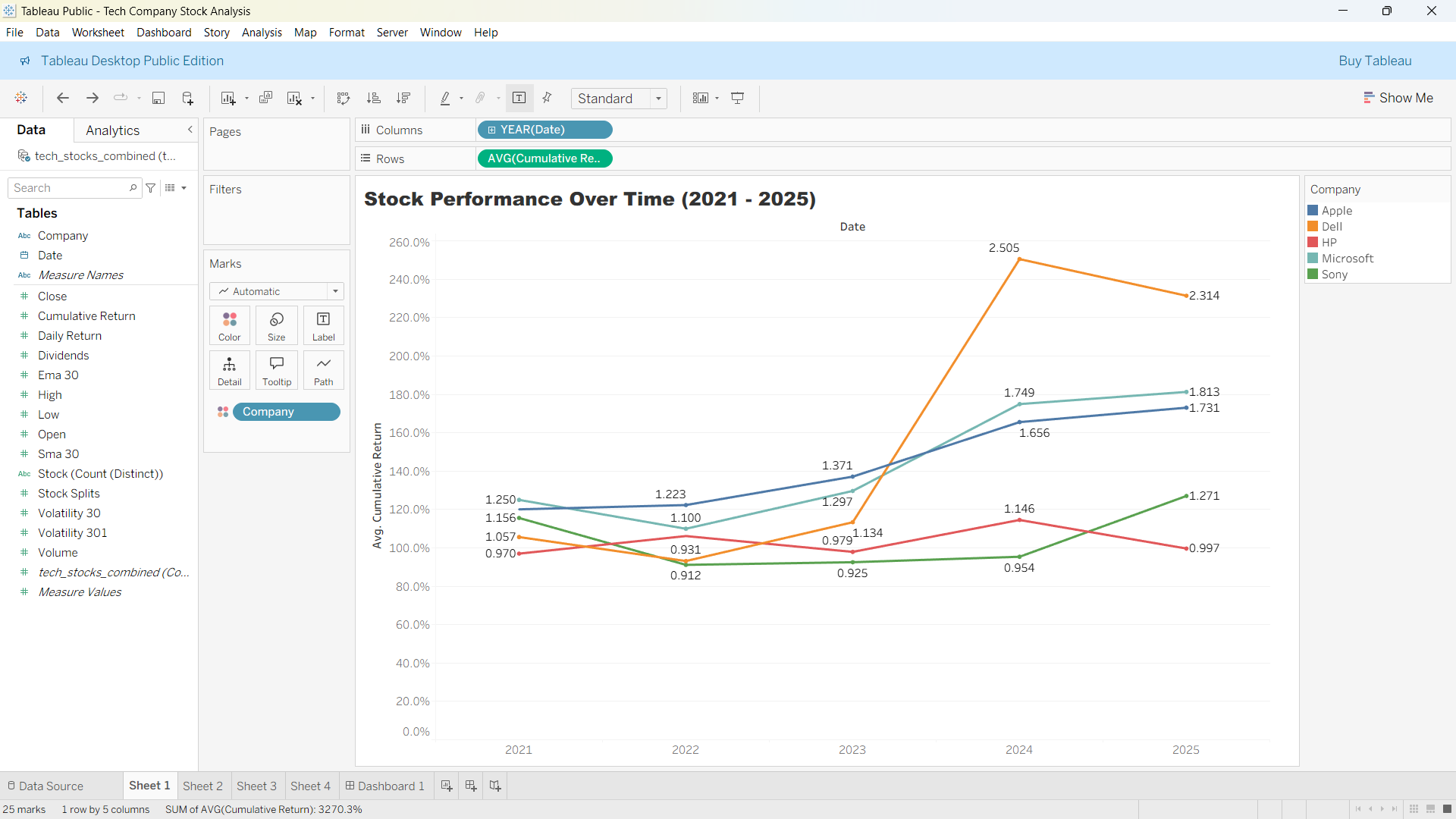Click the Swap Rows and Columns icon
The image size is (1456, 819).
tap(344, 98)
